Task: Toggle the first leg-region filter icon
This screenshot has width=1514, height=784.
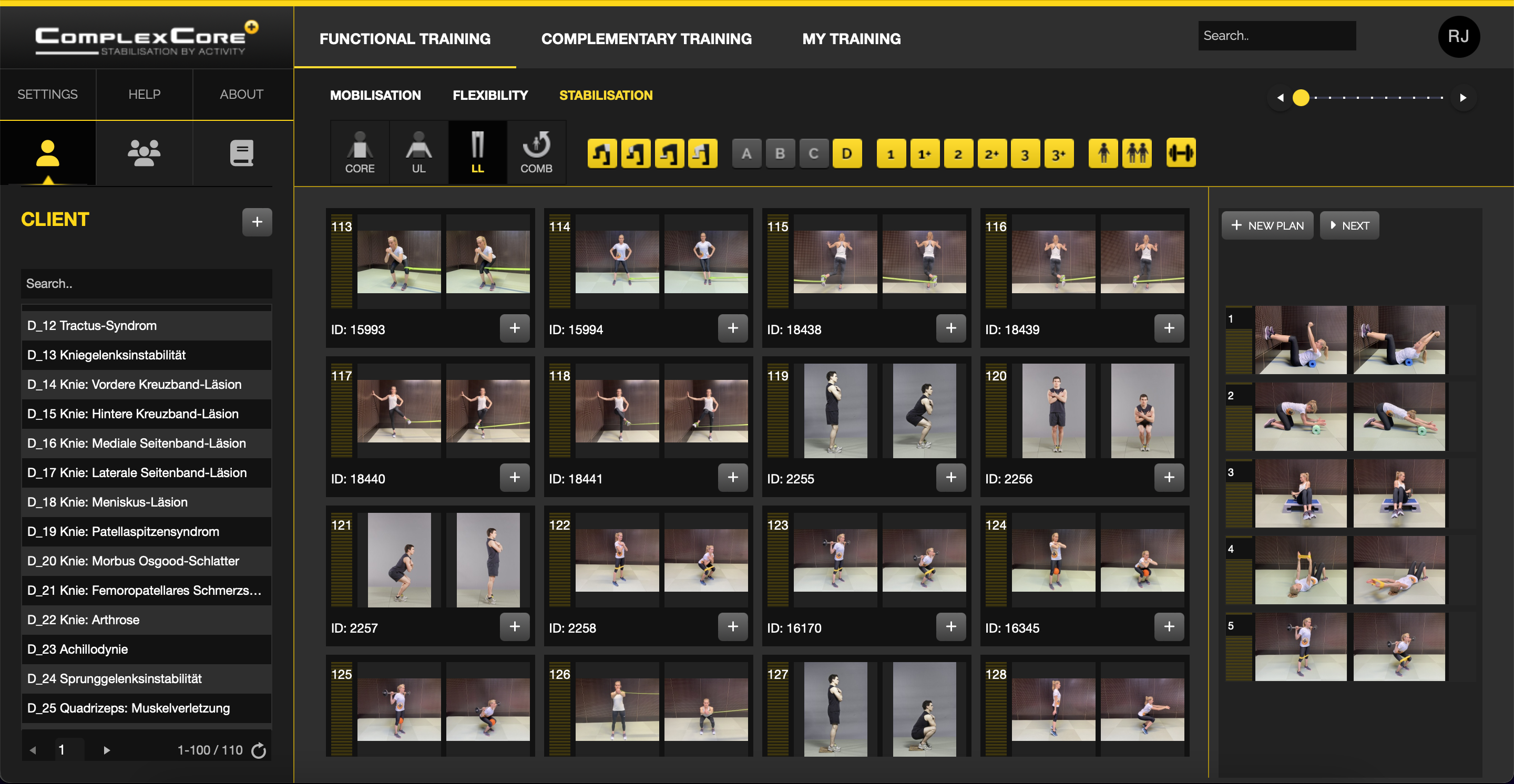Action: tap(602, 154)
